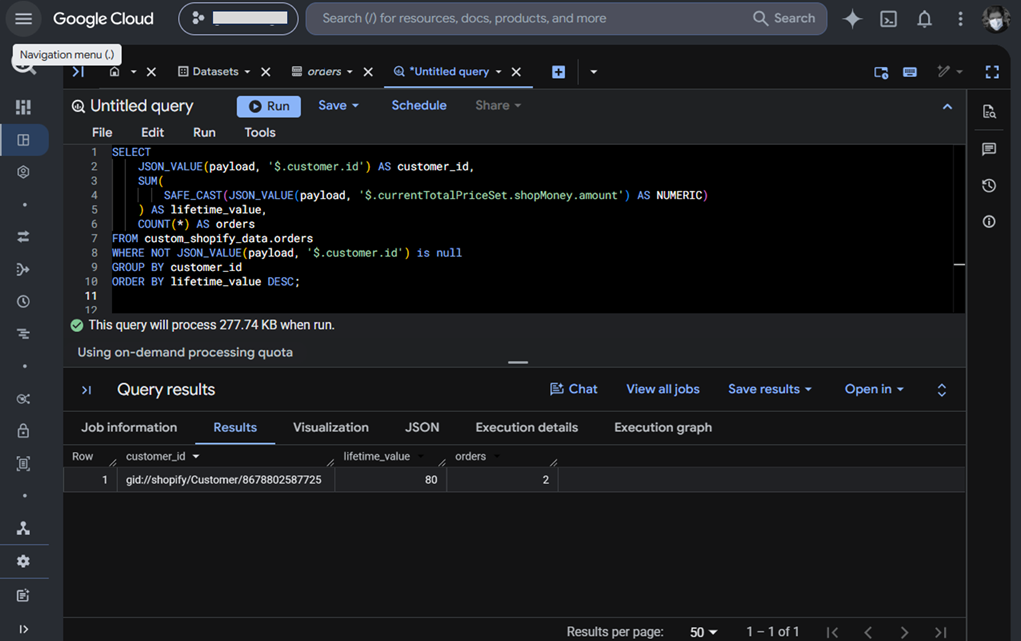Expand the orders tab dropdown arrow
The height and width of the screenshot is (641, 1021).
tap(350, 72)
